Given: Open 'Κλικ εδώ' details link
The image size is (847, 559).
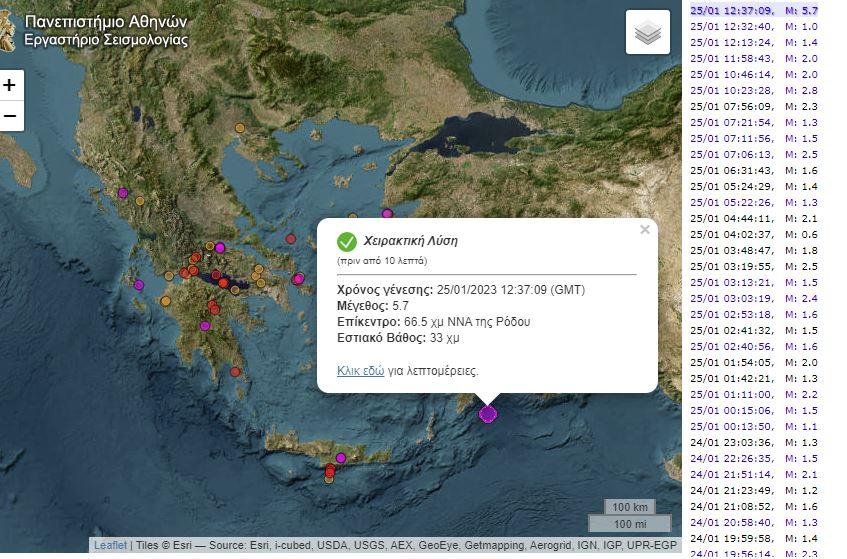Looking at the screenshot, I should (360, 370).
